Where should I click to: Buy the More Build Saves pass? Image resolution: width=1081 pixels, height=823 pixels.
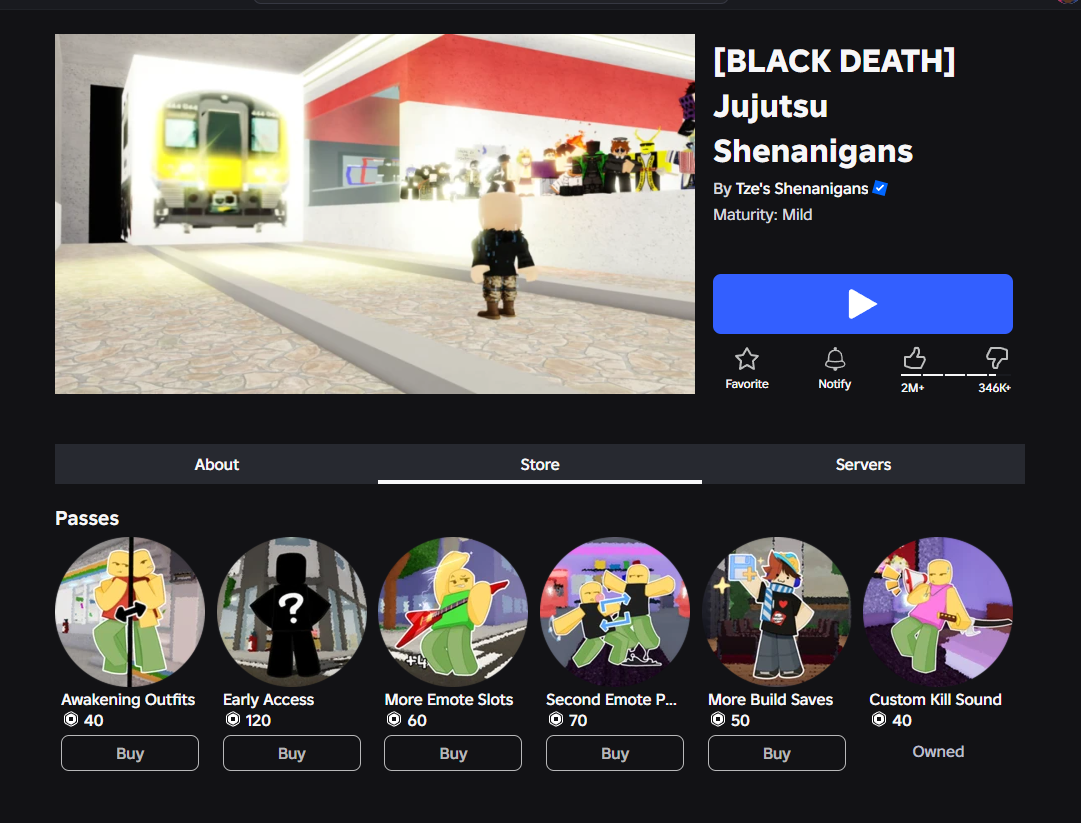click(776, 753)
